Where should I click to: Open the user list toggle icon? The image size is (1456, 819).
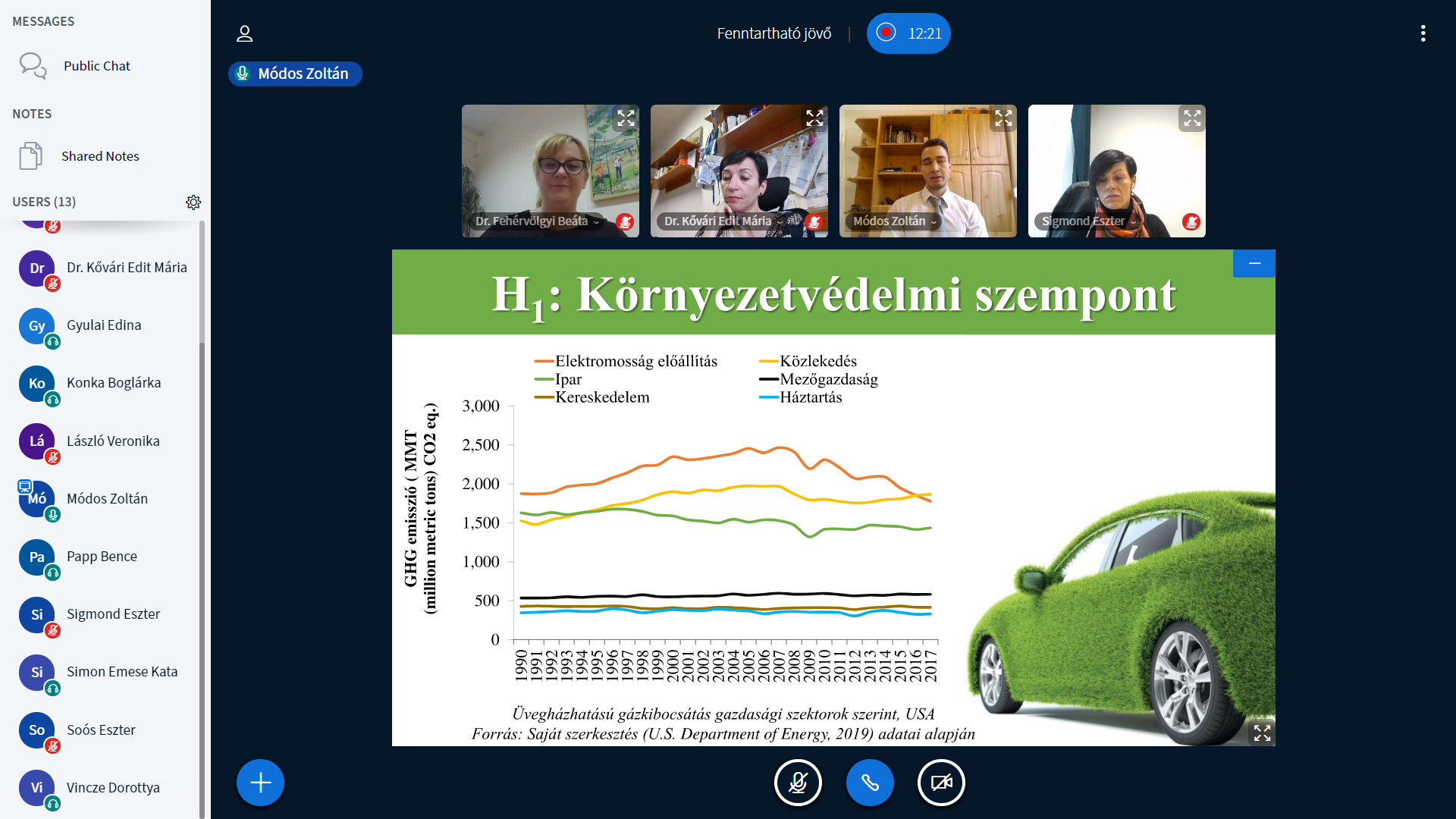[x=244, y=33]
